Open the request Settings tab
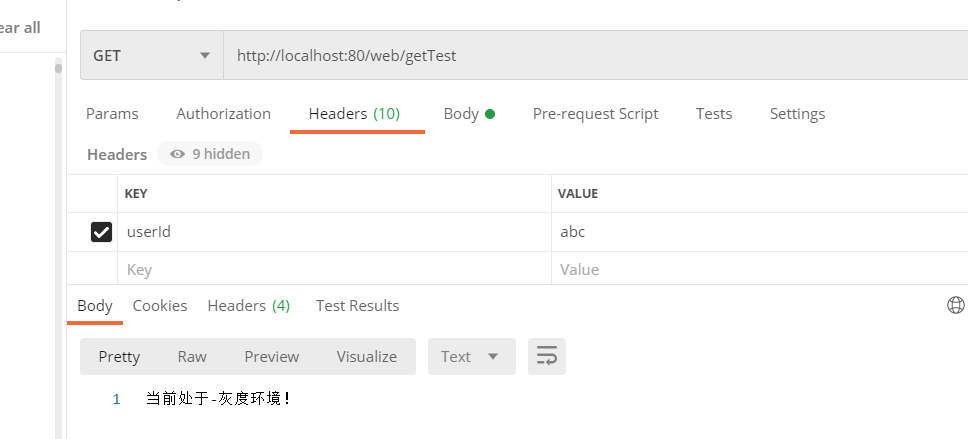Screen dimensions: 968x439 [x=797, y=114]
